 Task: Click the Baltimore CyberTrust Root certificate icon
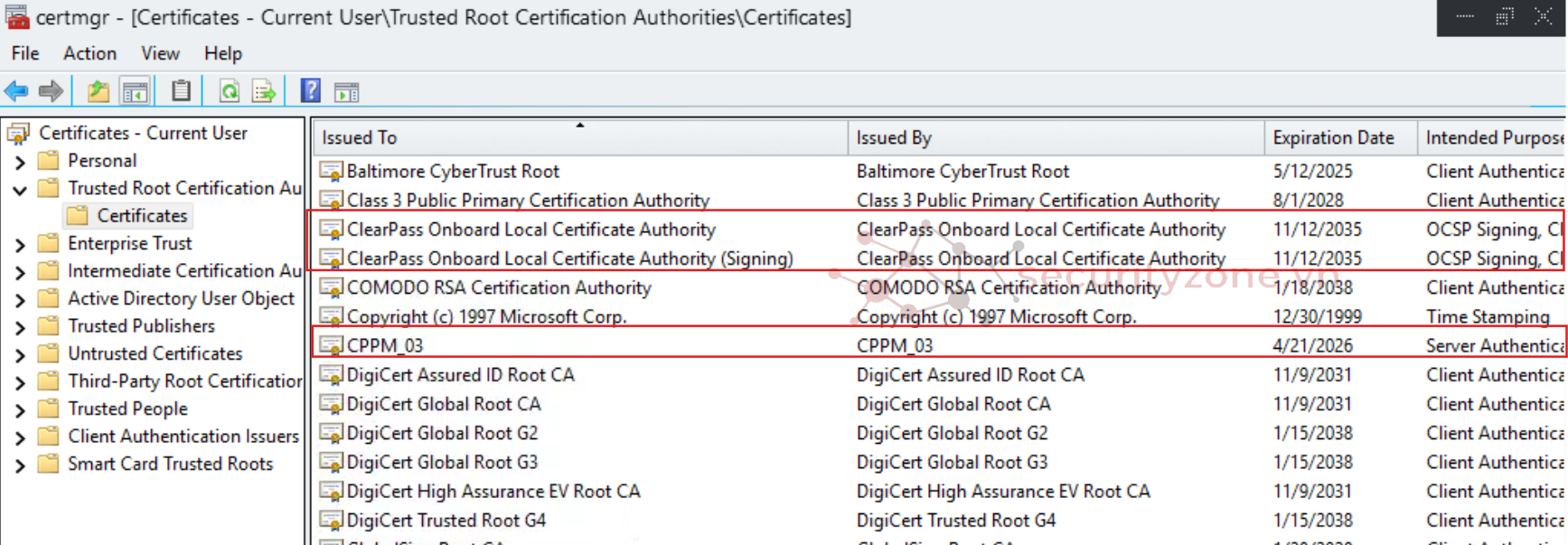(332, 172)
